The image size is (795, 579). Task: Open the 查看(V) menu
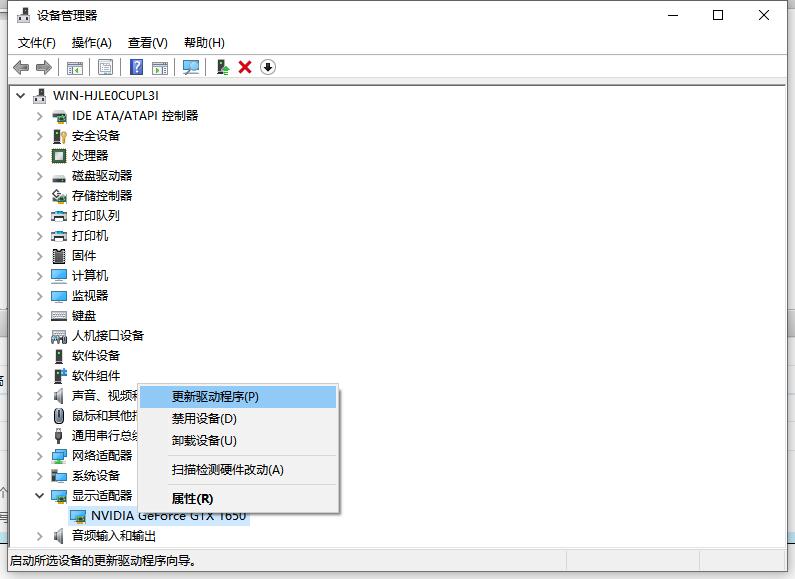click(147, 43)
